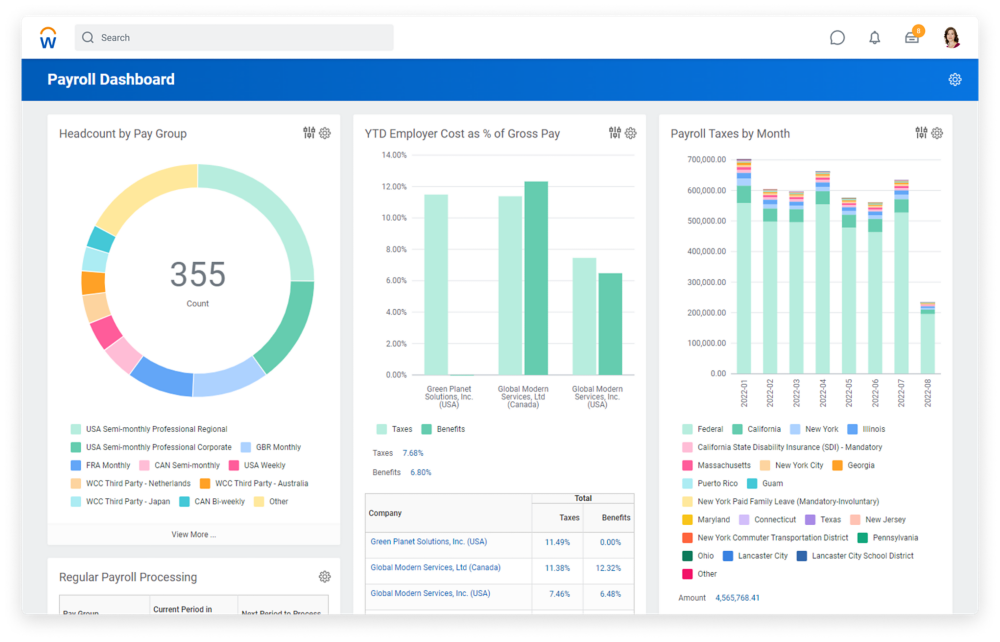Click the magnifier icon in search bar

88,38
